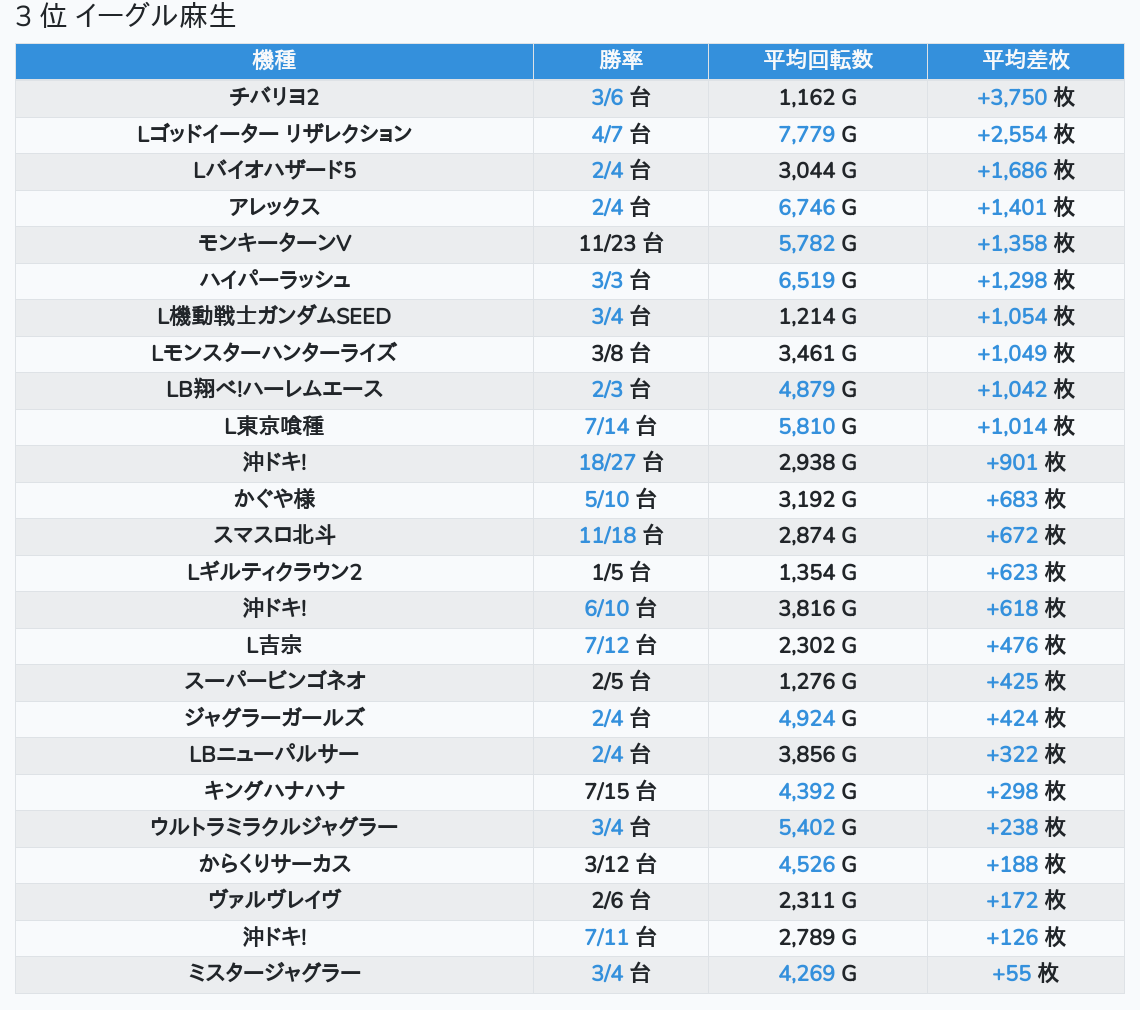Select the スマスロ北斗 machine name
This screenshot has width=1140, height=1010.
(274, 535)
